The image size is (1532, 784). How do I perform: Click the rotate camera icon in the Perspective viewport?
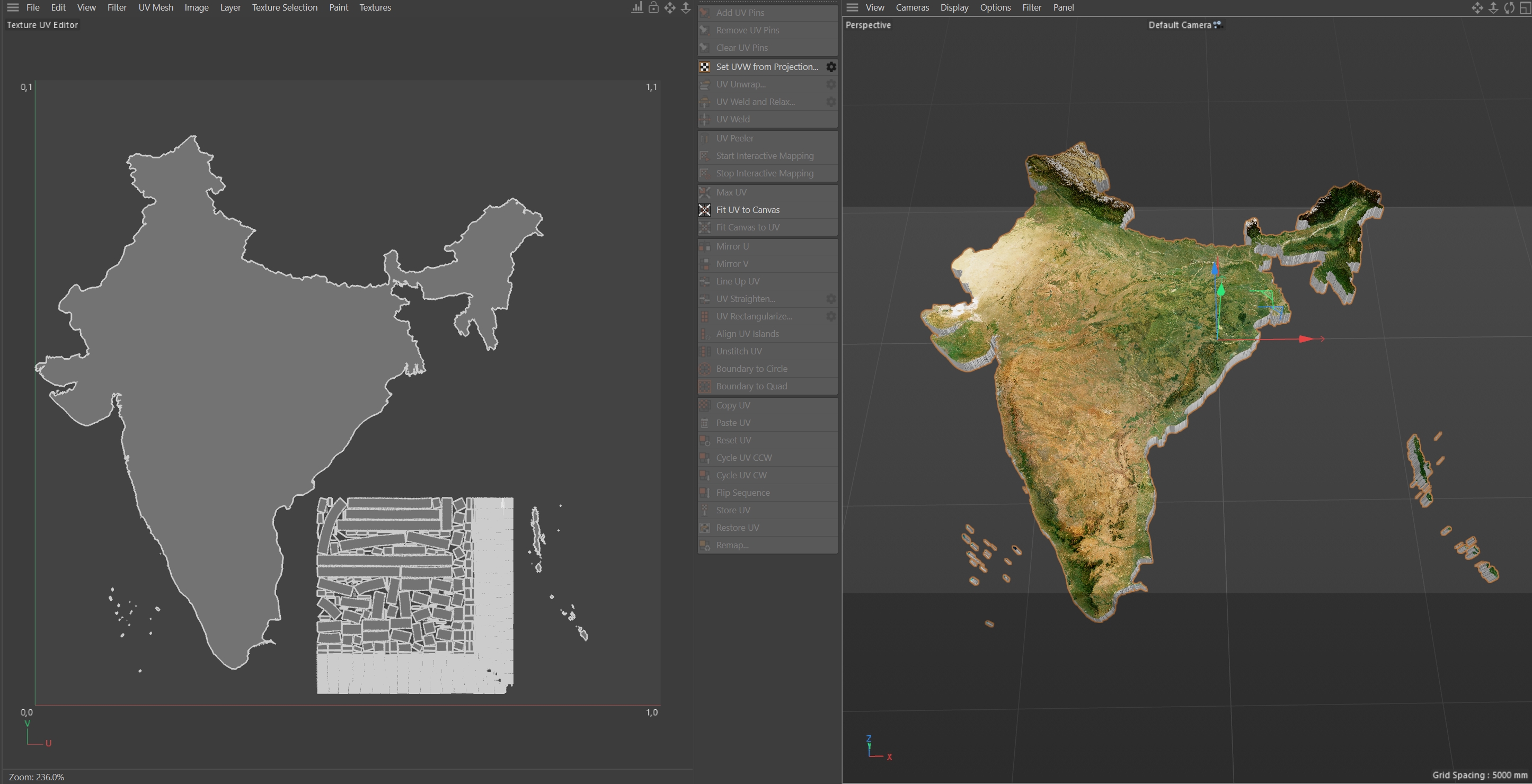(1509, 8)
